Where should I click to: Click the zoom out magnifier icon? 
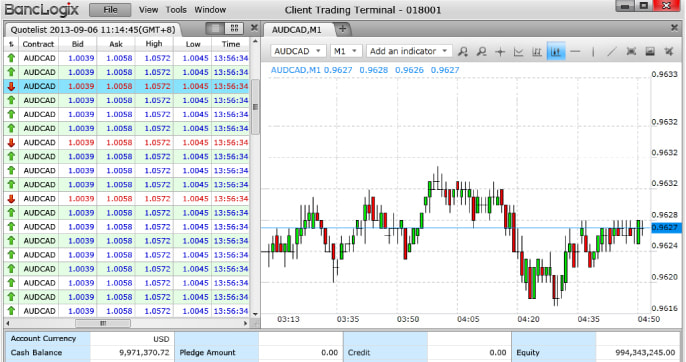click(482, 52)
